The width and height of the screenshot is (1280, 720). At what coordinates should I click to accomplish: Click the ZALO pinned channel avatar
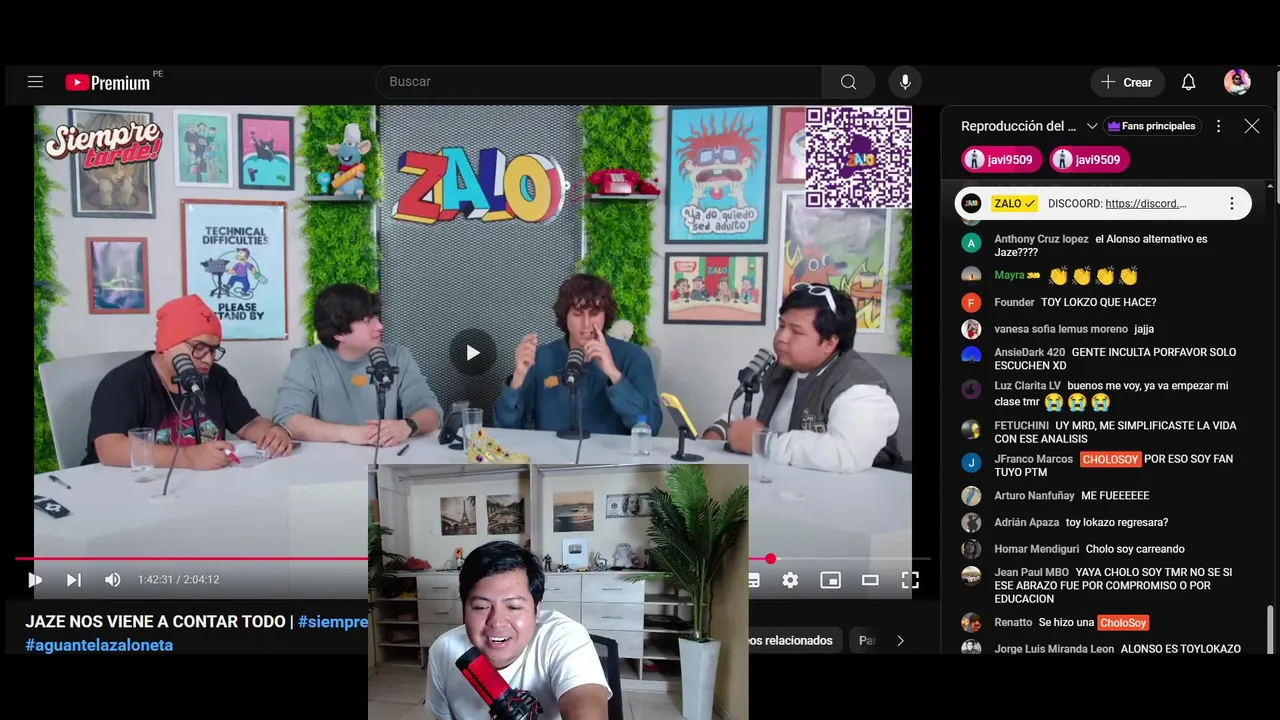click(x=971, y=203)
